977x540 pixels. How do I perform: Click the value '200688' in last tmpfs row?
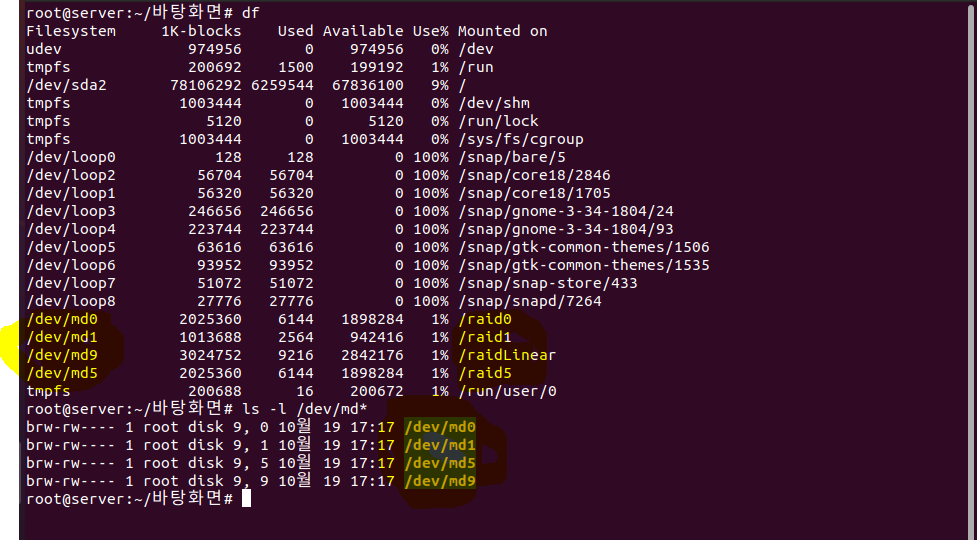[215, 392]
